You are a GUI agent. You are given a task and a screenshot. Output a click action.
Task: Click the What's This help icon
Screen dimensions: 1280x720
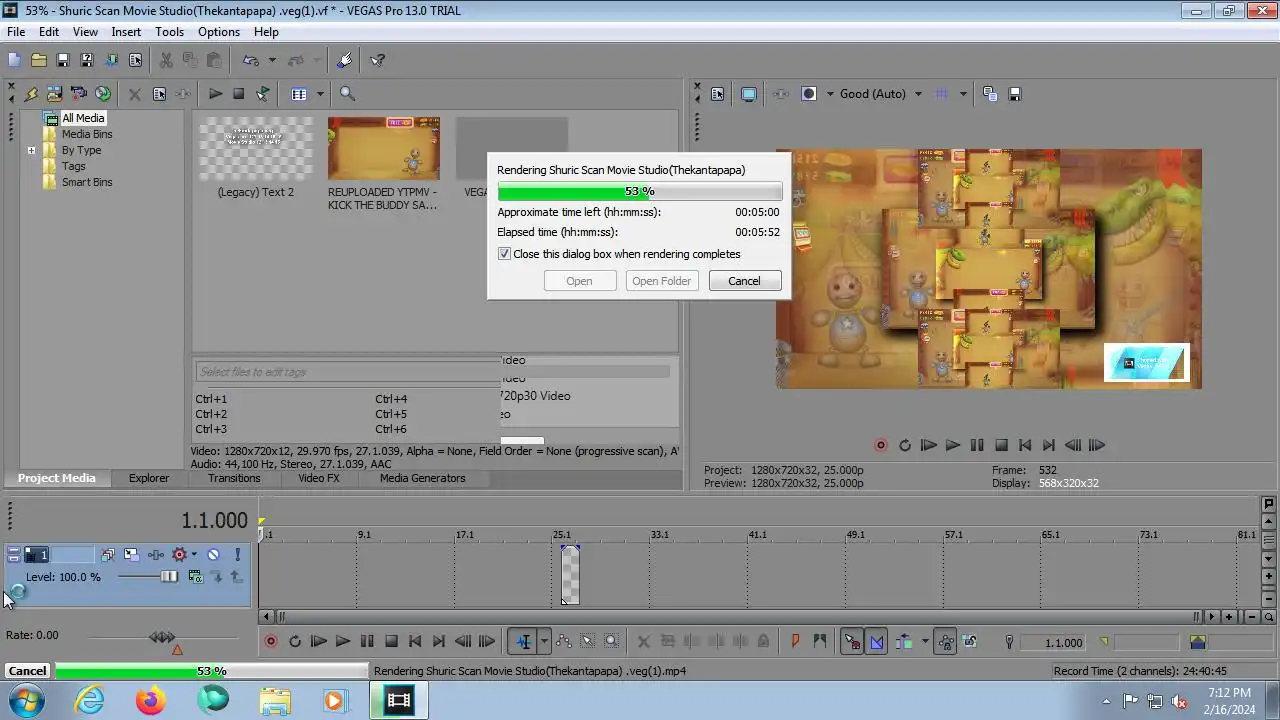pos(377,60)
